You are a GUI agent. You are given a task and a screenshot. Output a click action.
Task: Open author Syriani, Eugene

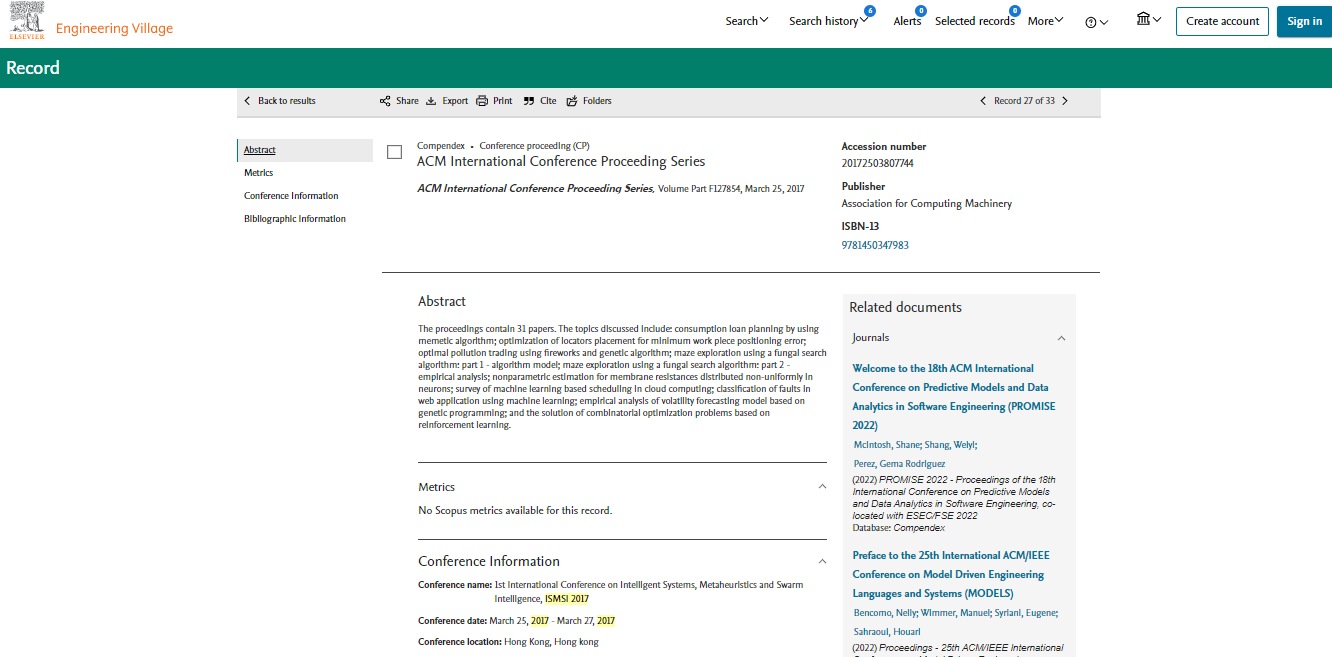click(1025, 613)
